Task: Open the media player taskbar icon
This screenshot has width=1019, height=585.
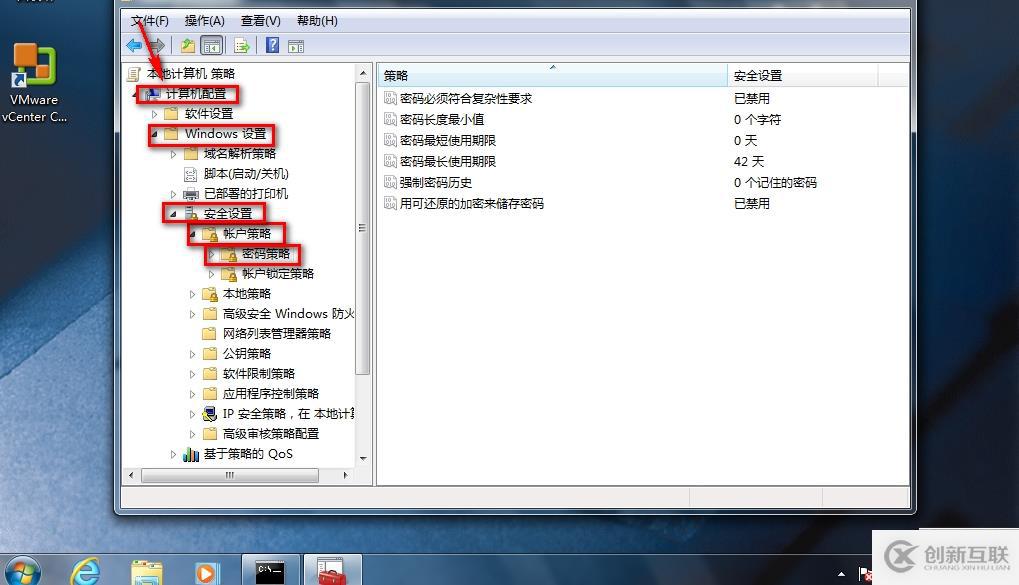Action: click(x=207, y=572)
